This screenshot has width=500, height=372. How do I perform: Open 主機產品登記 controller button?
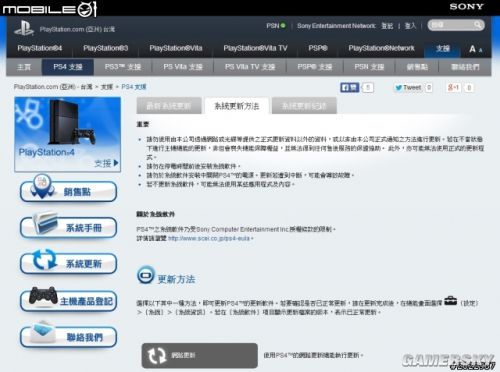[68, 299]
